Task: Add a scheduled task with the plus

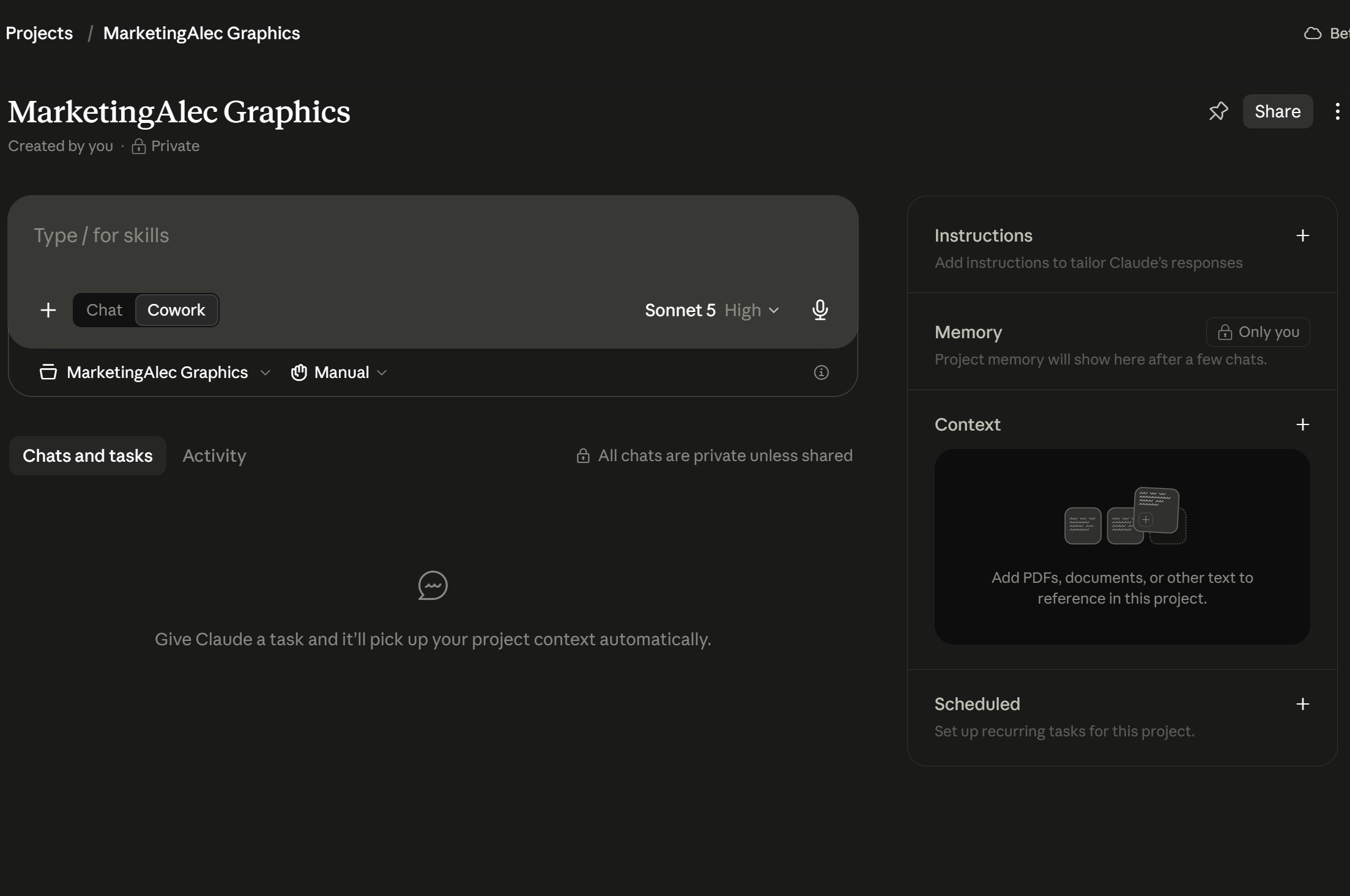Action: (x=1302, y=704)
